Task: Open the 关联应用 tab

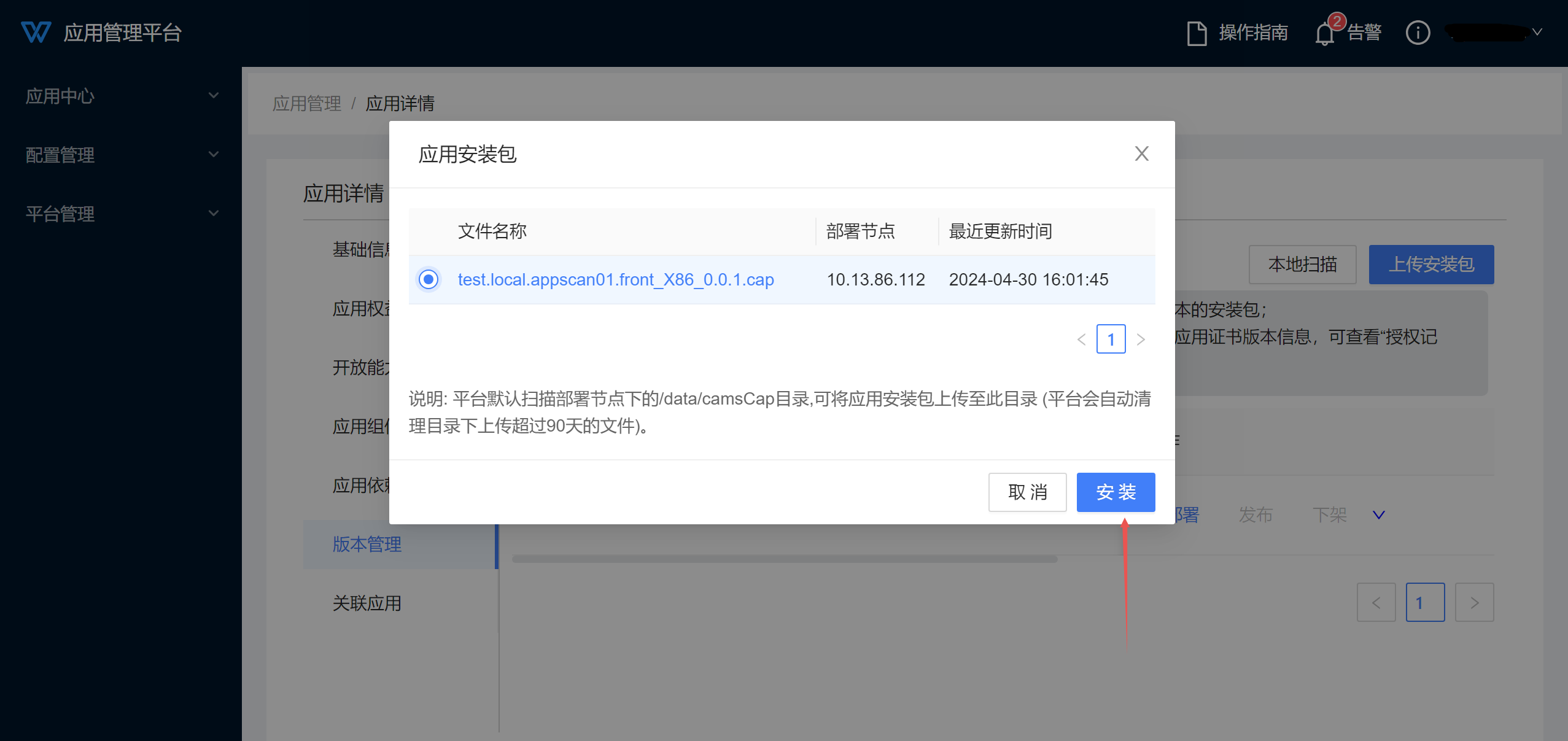Action: 367,603
